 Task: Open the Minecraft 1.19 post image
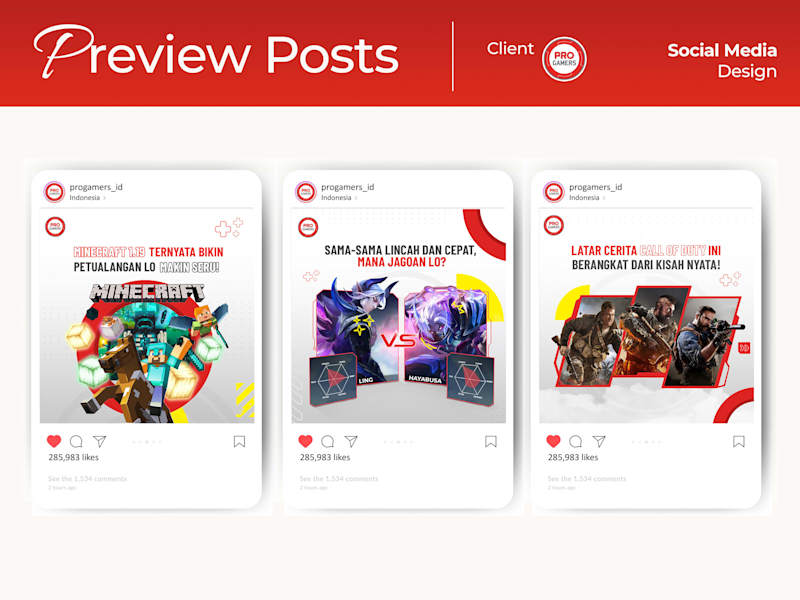[147, 316]
